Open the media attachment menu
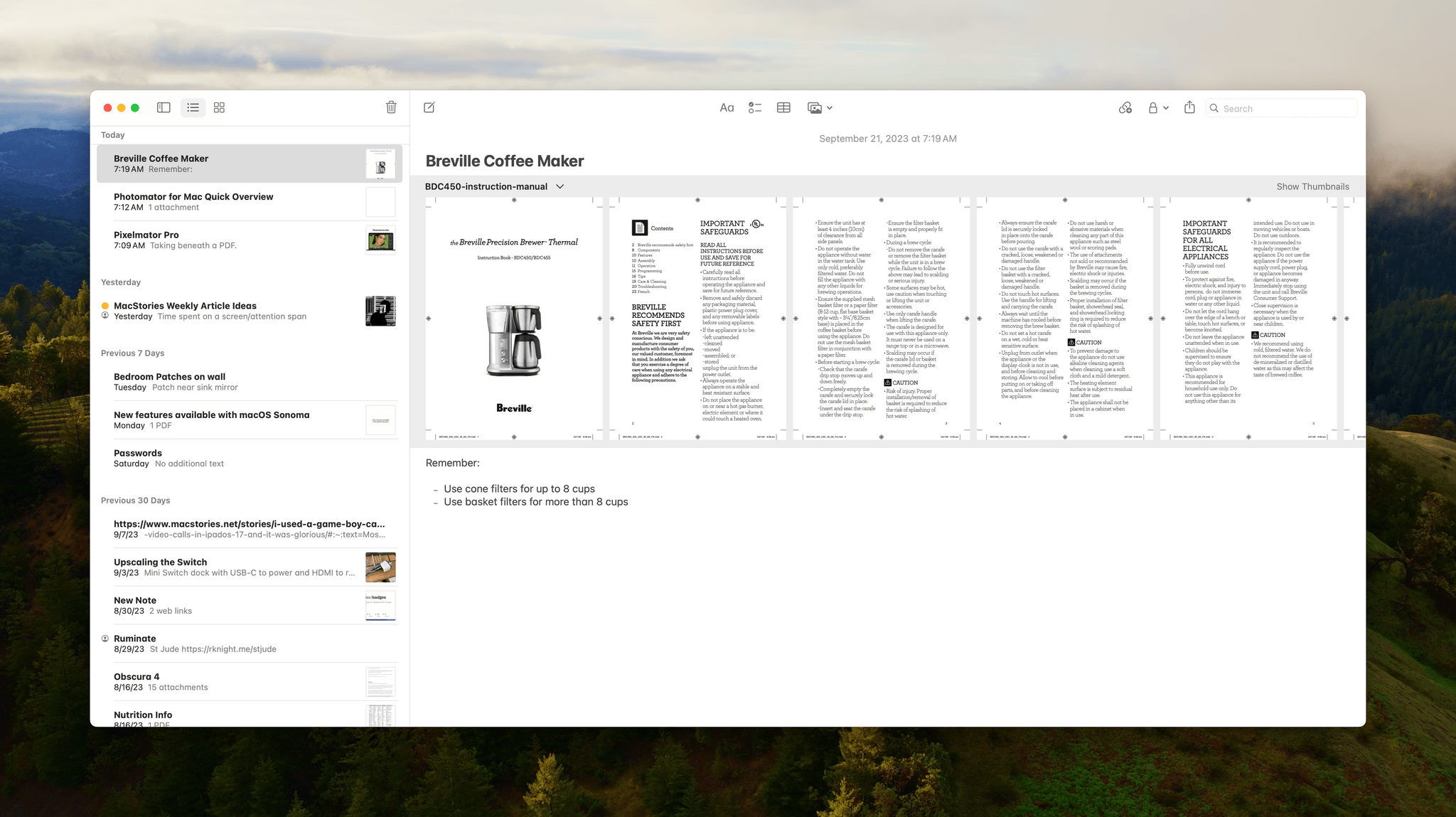Screen dimensions: 1456x817 pyautogui.click(x=820, y=108)
